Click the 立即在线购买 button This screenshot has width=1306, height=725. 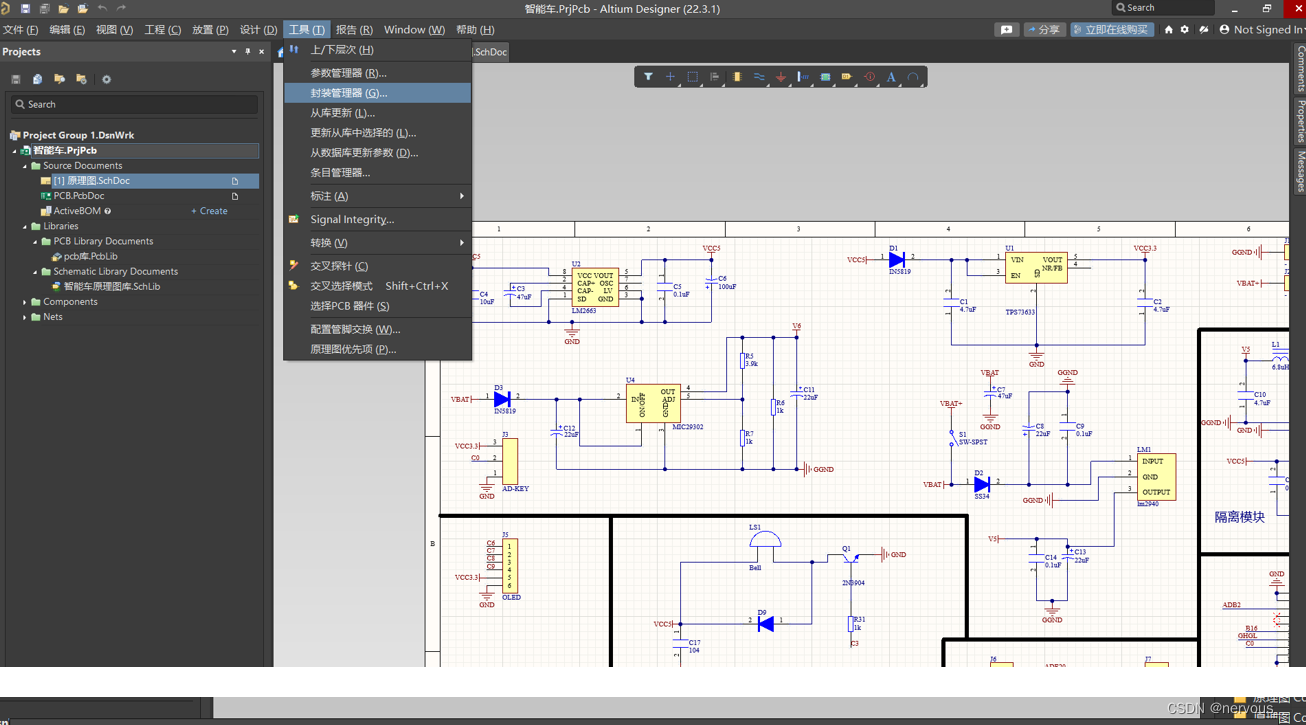(1111, 30)
